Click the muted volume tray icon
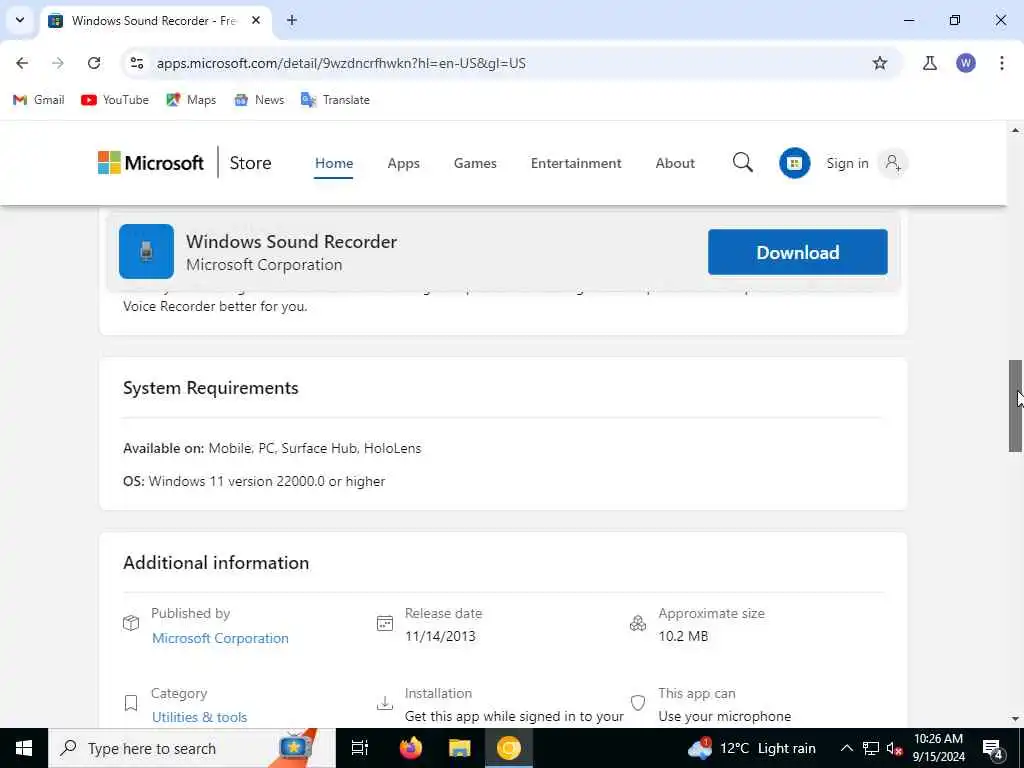1024x768 pixels. point(894,748)
